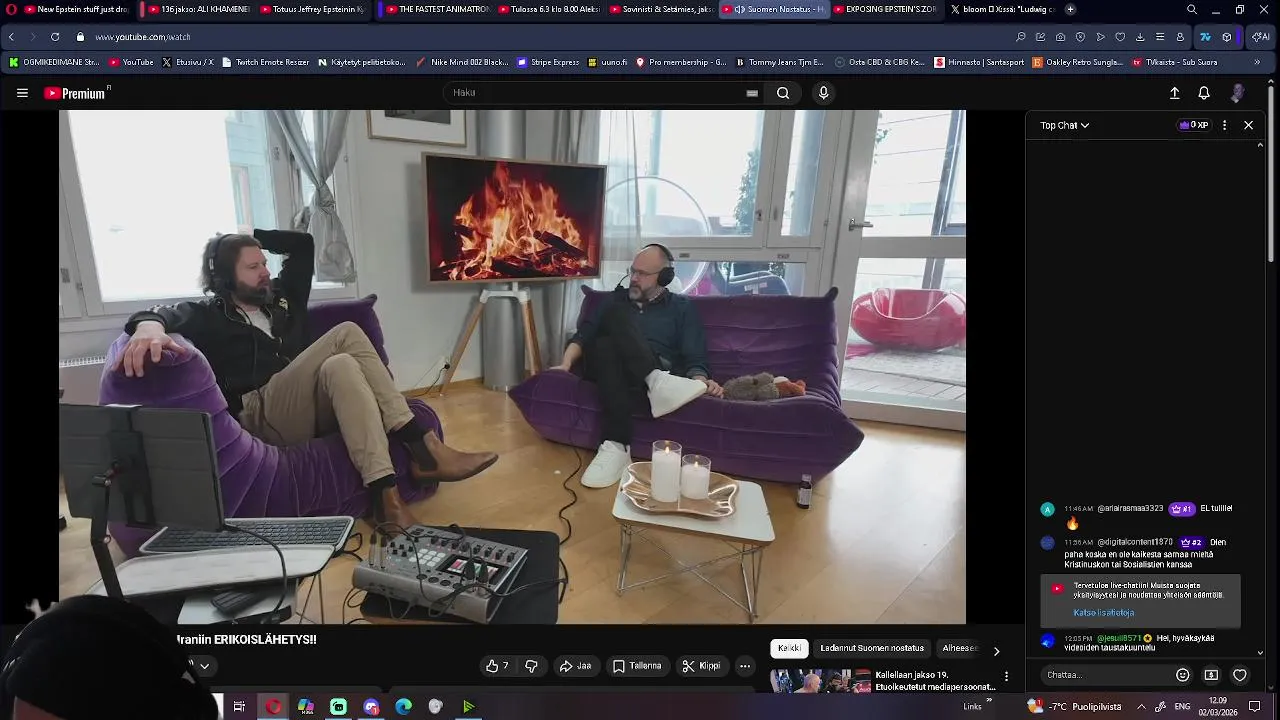Open the on-screen keyboard icon in search box
The width and height of the screenshot is (1280, 720).
[x=752, y=93]
